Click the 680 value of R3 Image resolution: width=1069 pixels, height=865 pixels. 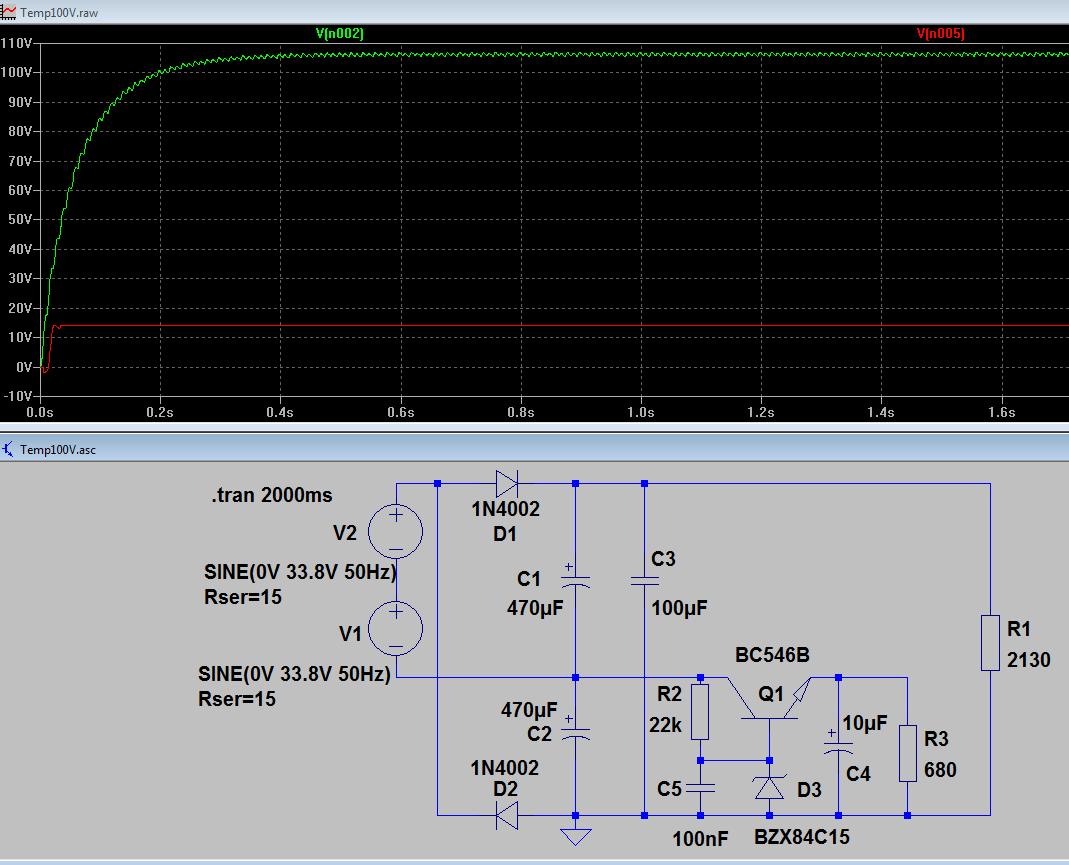(940, 770)
